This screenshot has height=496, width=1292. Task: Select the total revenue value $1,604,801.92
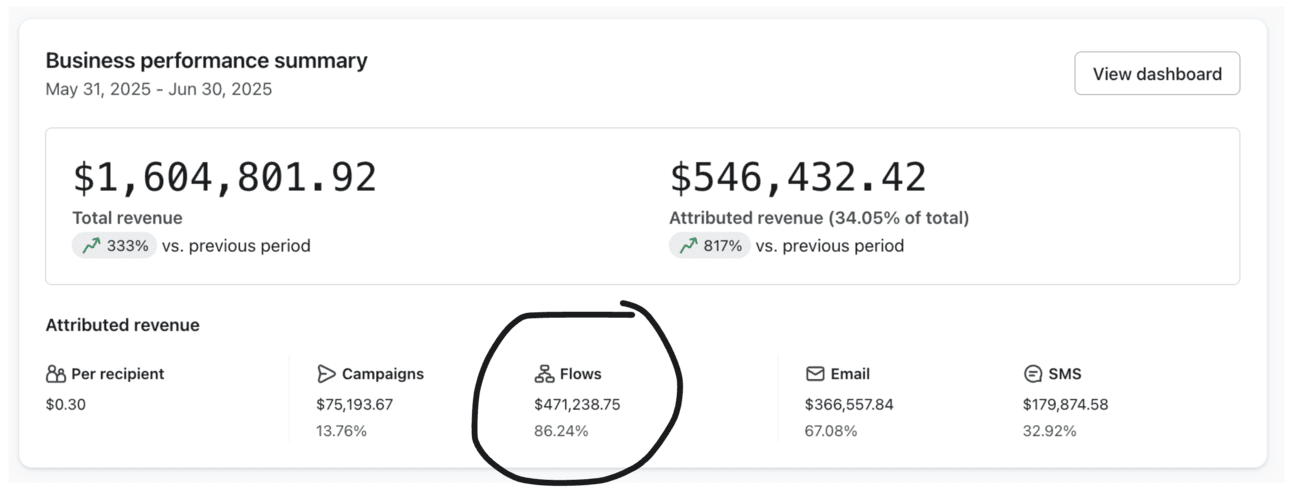[x=225, y=178]
